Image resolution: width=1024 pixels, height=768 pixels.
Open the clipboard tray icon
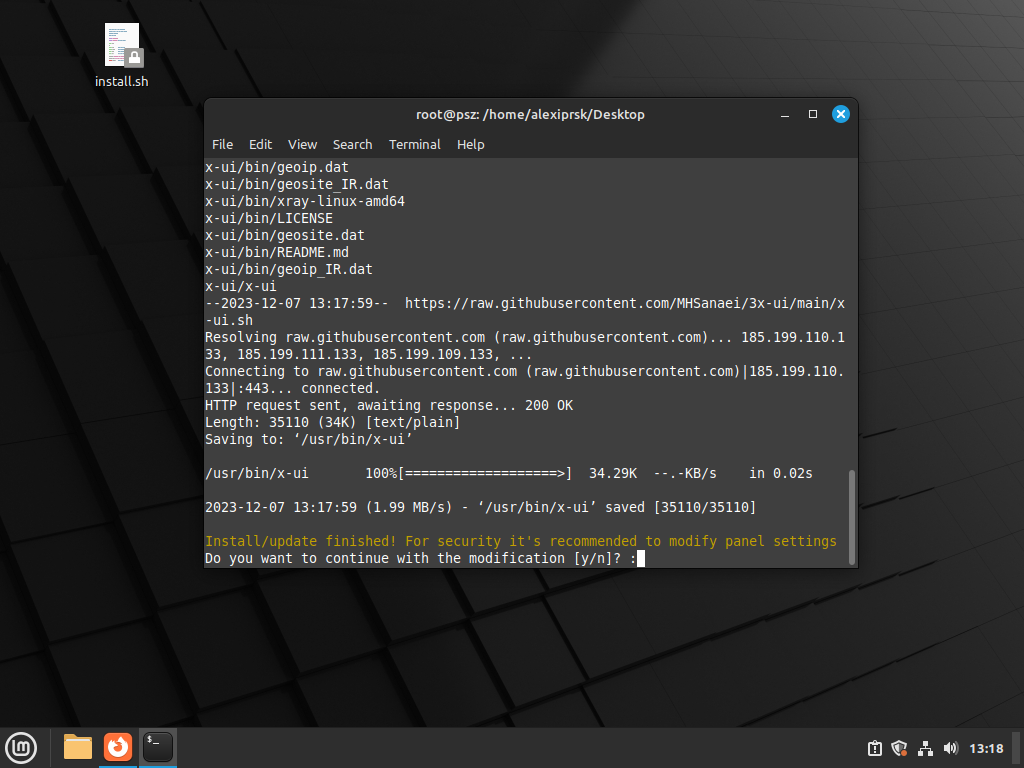pos(874,748)
